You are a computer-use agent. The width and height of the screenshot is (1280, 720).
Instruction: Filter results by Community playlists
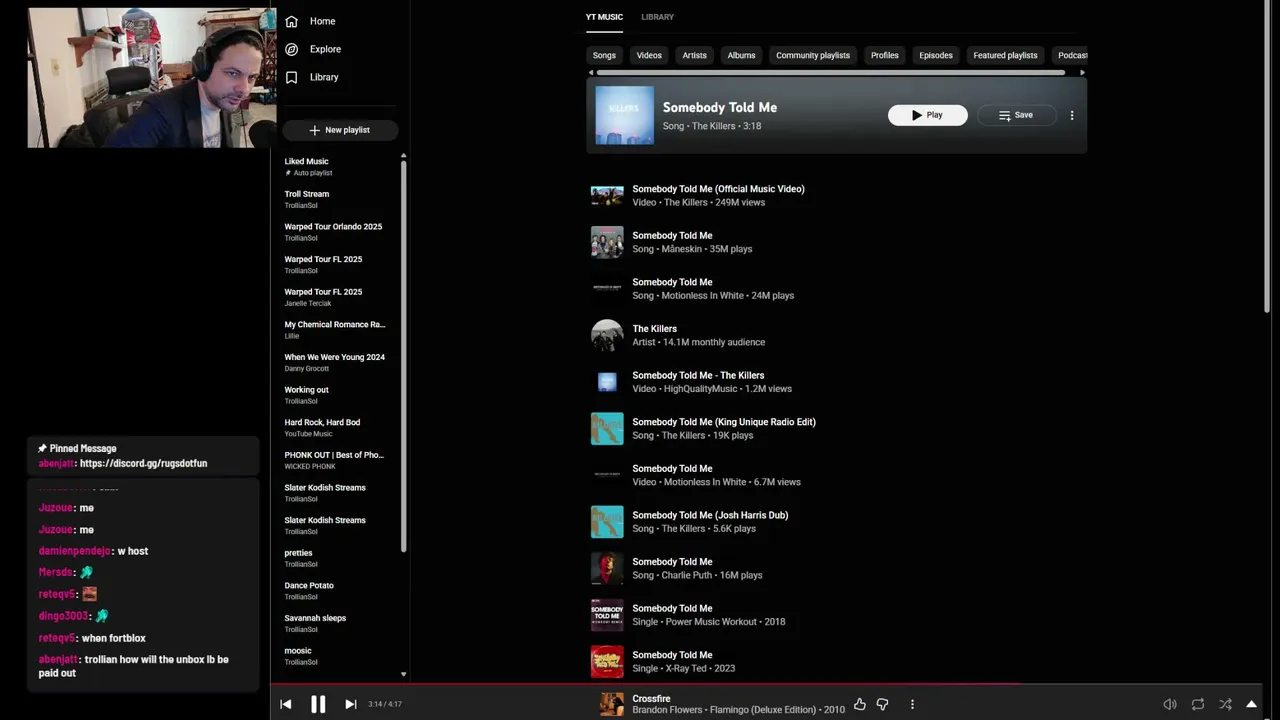(813, 55)
